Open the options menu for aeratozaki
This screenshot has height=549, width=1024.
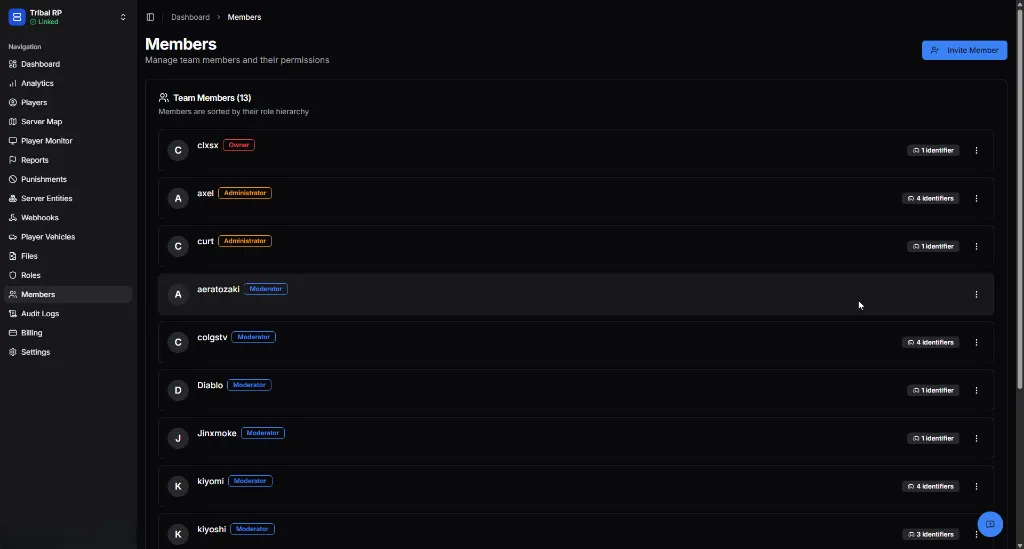976,294
